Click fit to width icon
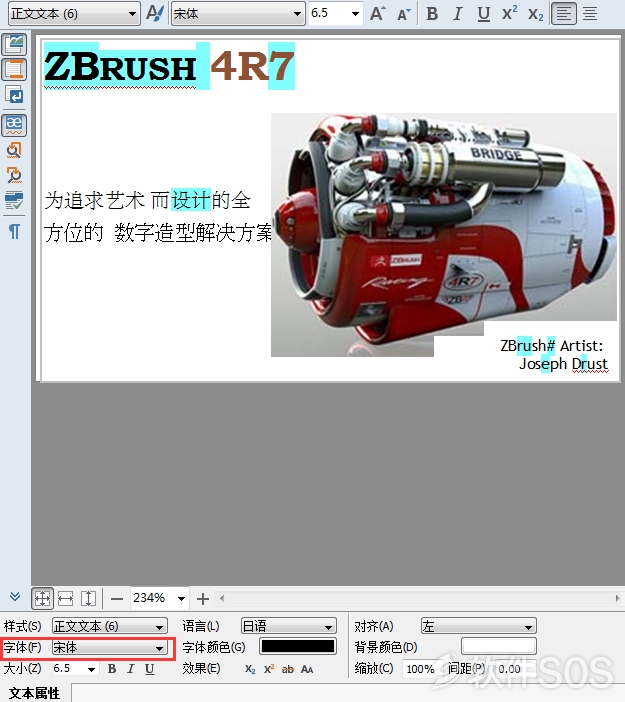This screenshot has width=625, height=702. pos(65,598)
